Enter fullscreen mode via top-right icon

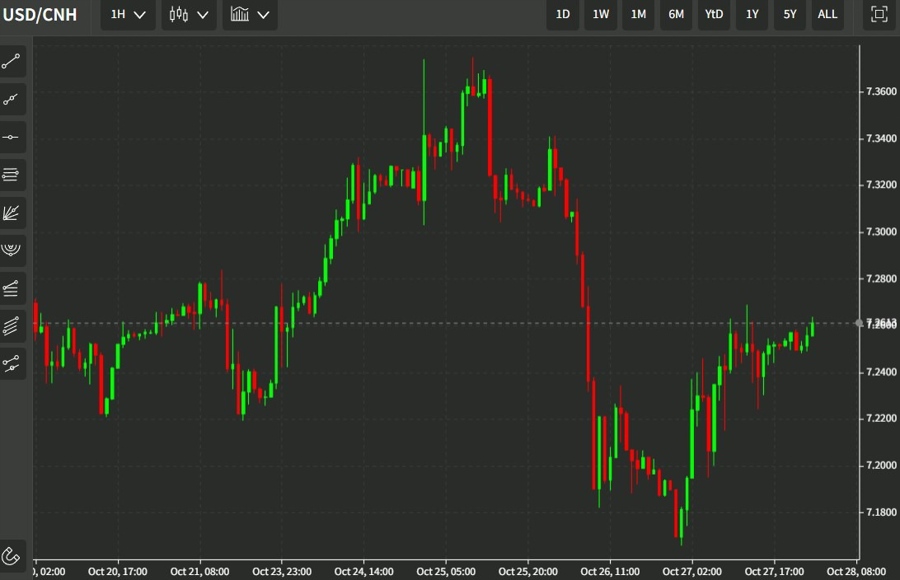[878, 15]
